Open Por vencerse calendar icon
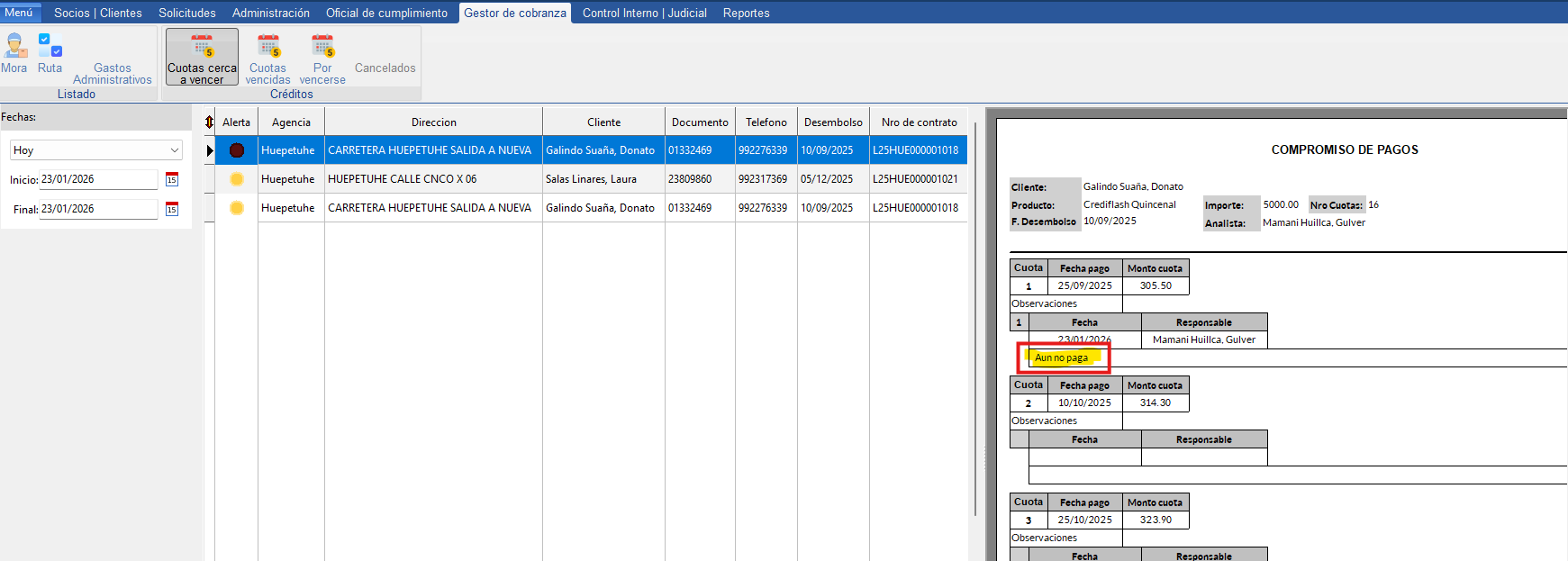Viewport: 1568px width, 561px height. tap(322, 47)
